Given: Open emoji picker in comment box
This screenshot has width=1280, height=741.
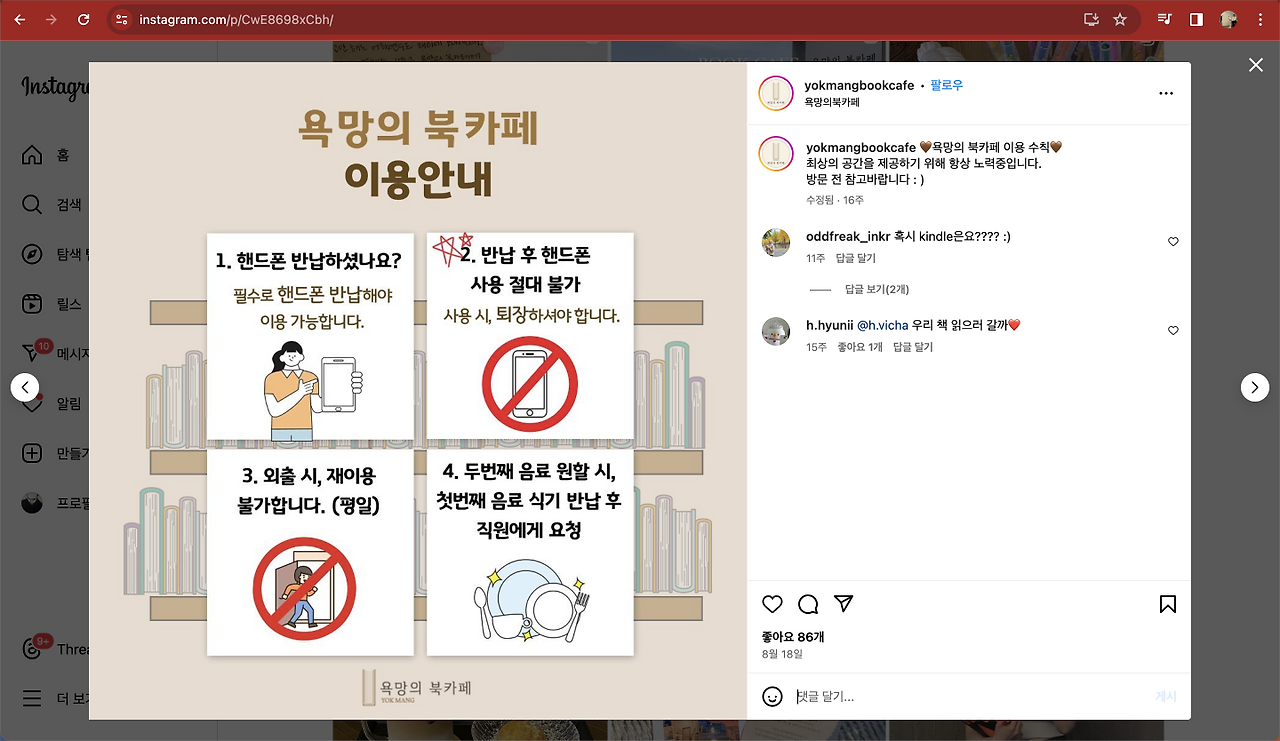Looking at the screenshot, I should pyautogui.click(x=772, y=696).
